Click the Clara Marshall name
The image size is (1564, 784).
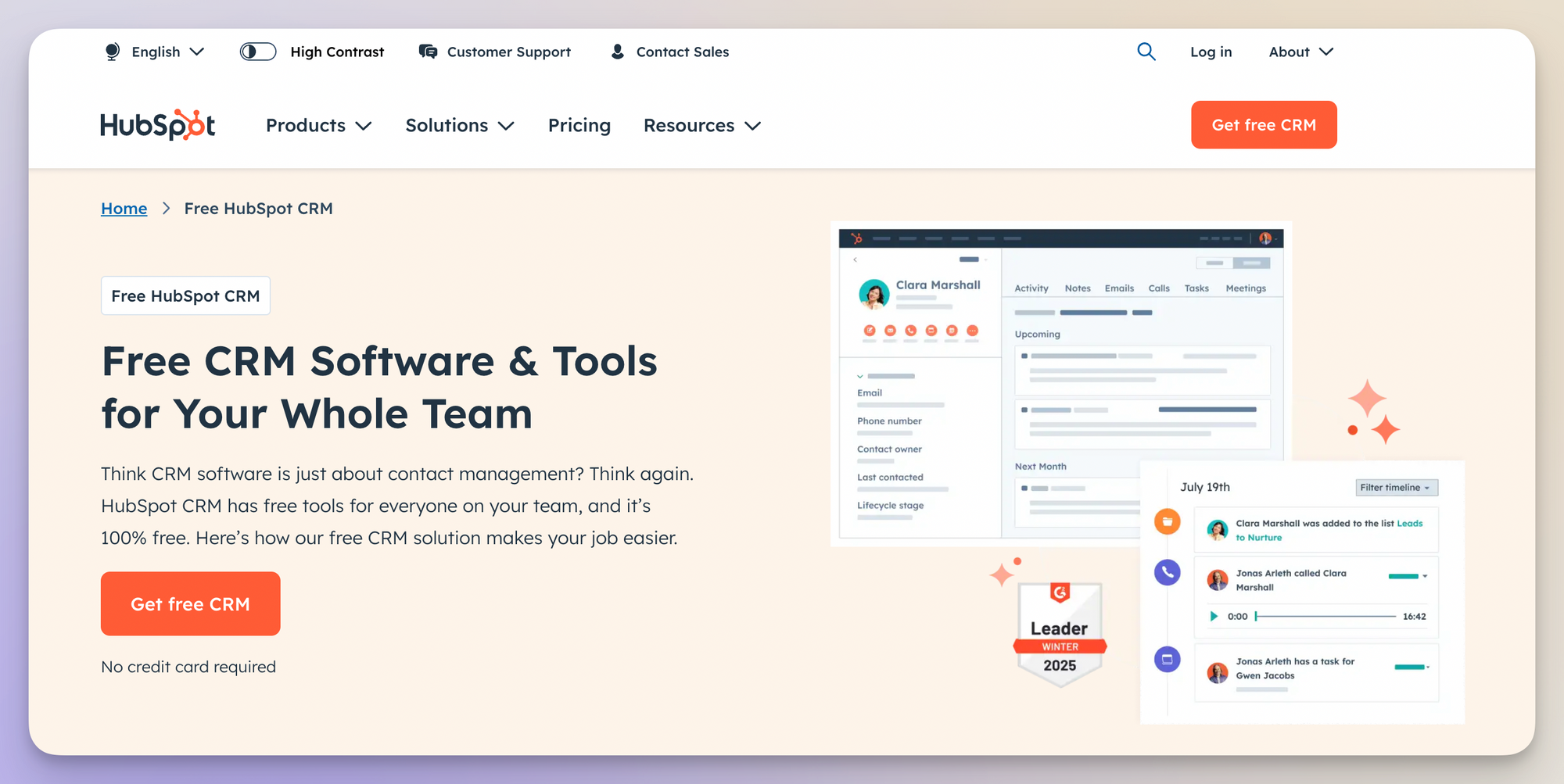938,285
